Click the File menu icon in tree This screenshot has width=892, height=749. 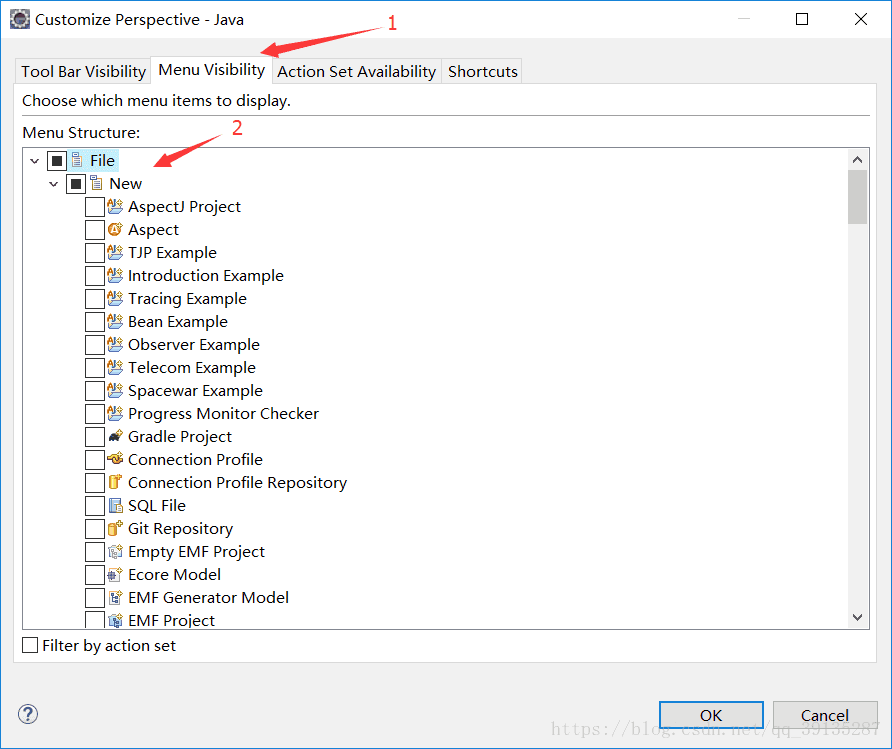click(77, 161)
